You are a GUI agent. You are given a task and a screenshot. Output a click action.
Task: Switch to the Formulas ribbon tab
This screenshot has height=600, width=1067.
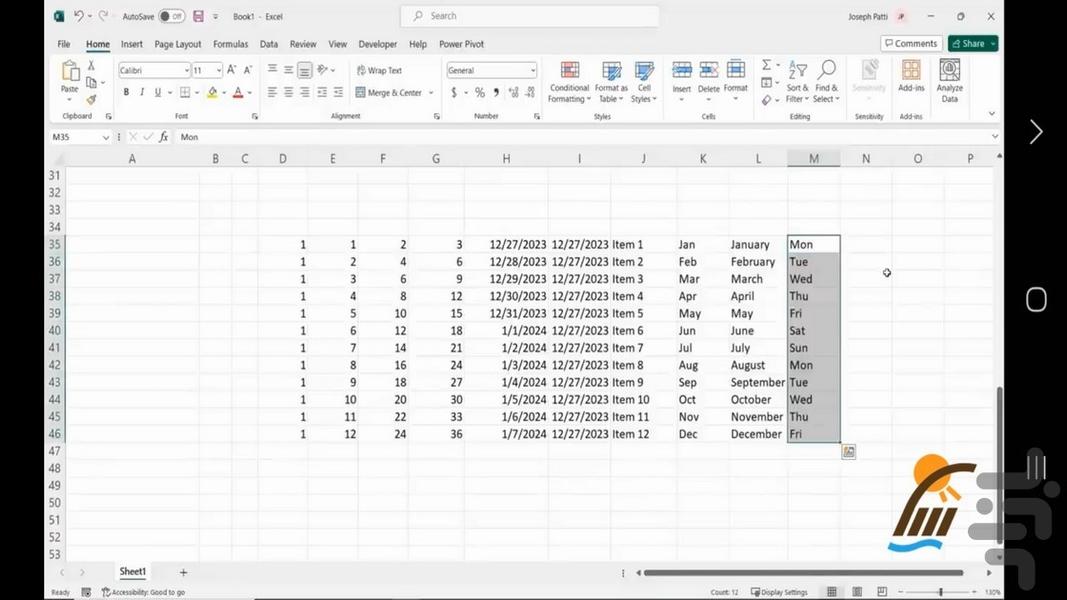230,44
